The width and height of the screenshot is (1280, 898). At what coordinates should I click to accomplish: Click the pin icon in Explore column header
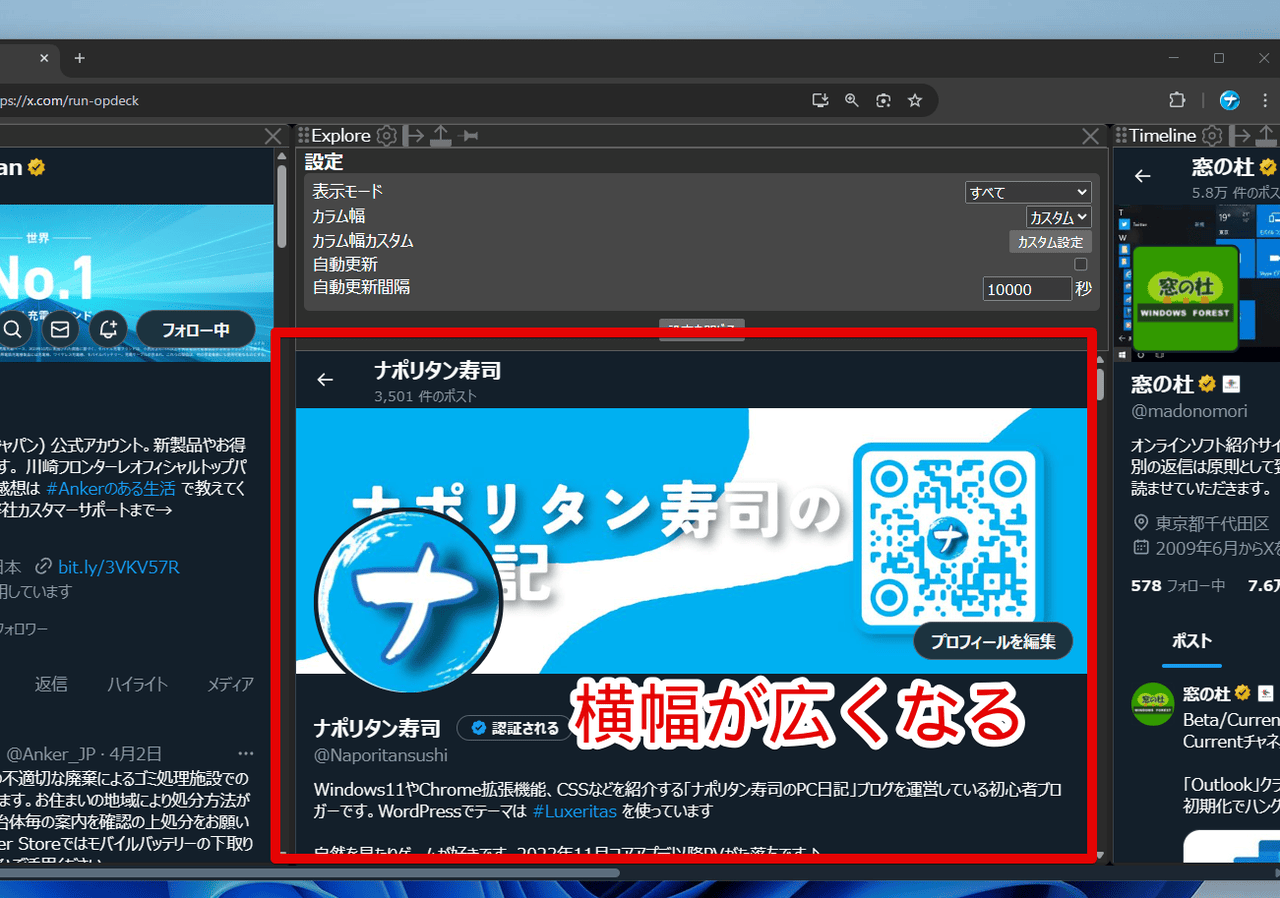pyautogui.click(x=467, y=136)
